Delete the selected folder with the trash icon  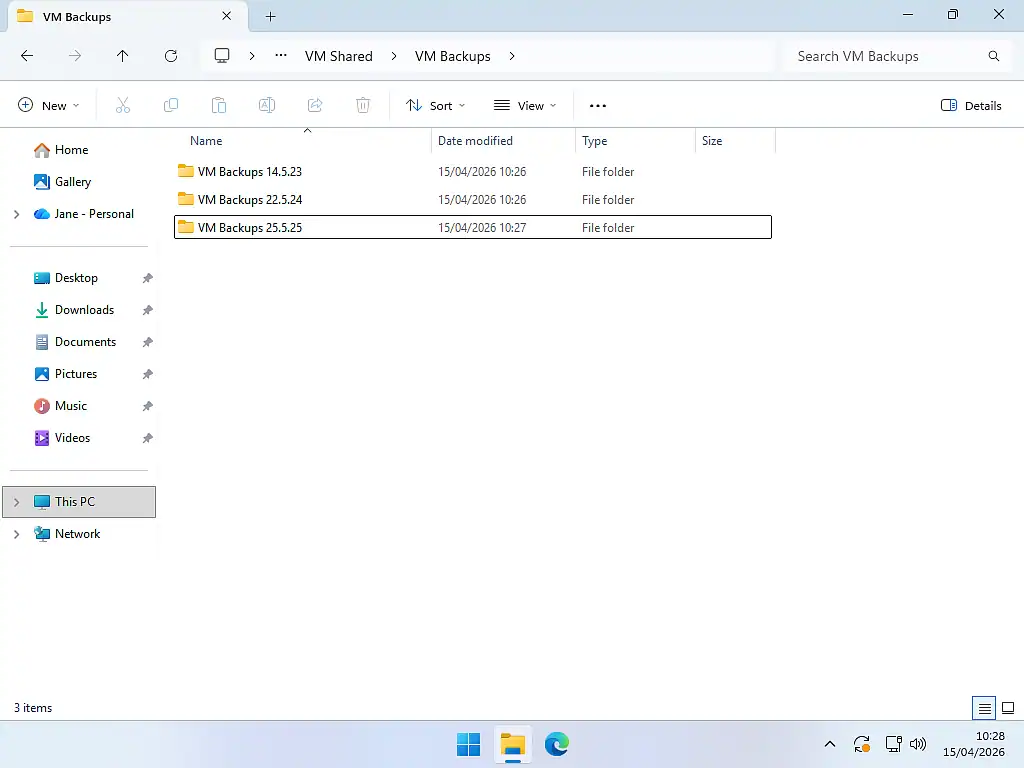coord(363,105)
